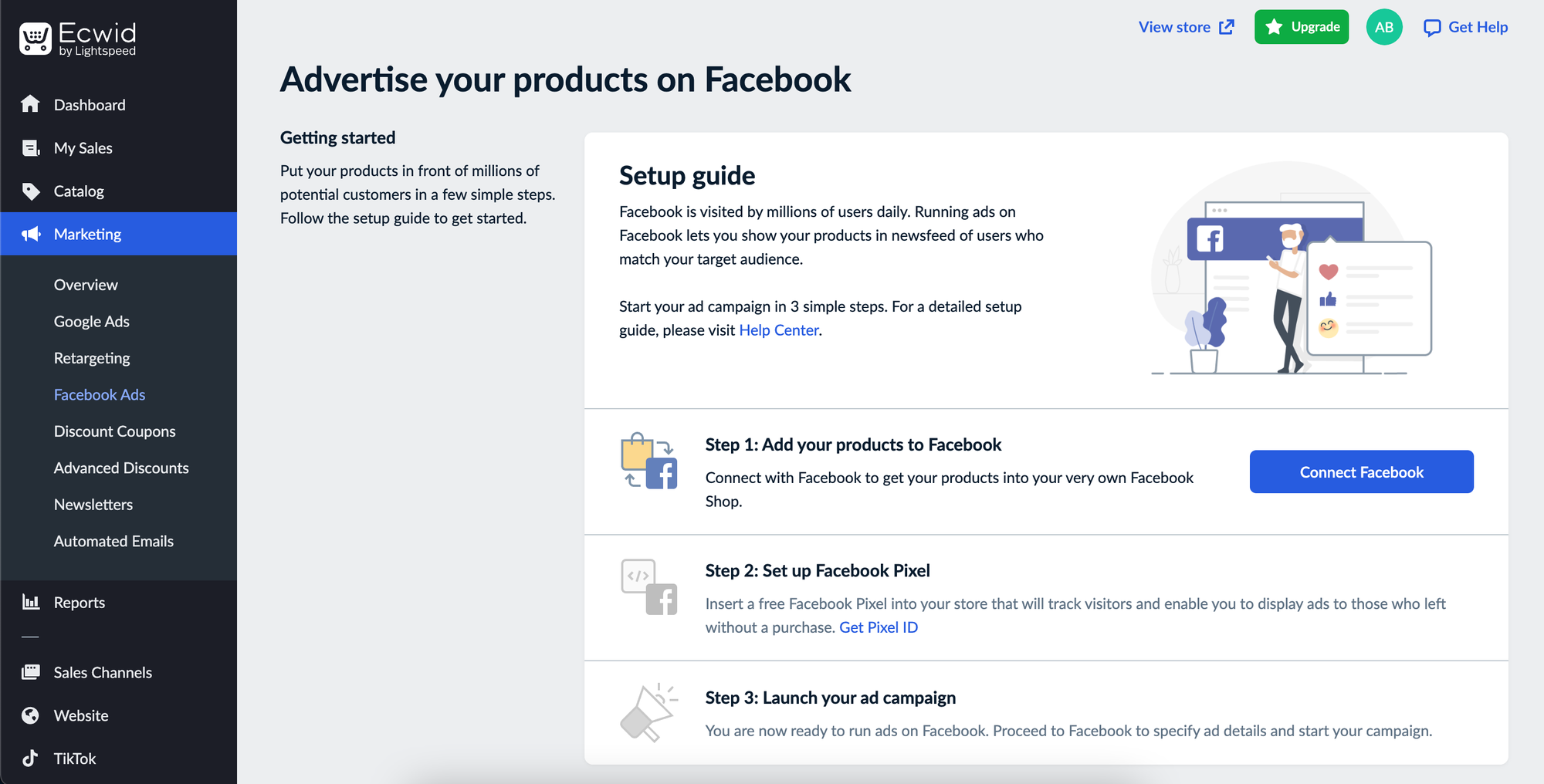Viewport: 1544px width, 784px height.
Task: Open Reports via the bar chart icon
Action: pyautogui.click(x=31, y=602)
